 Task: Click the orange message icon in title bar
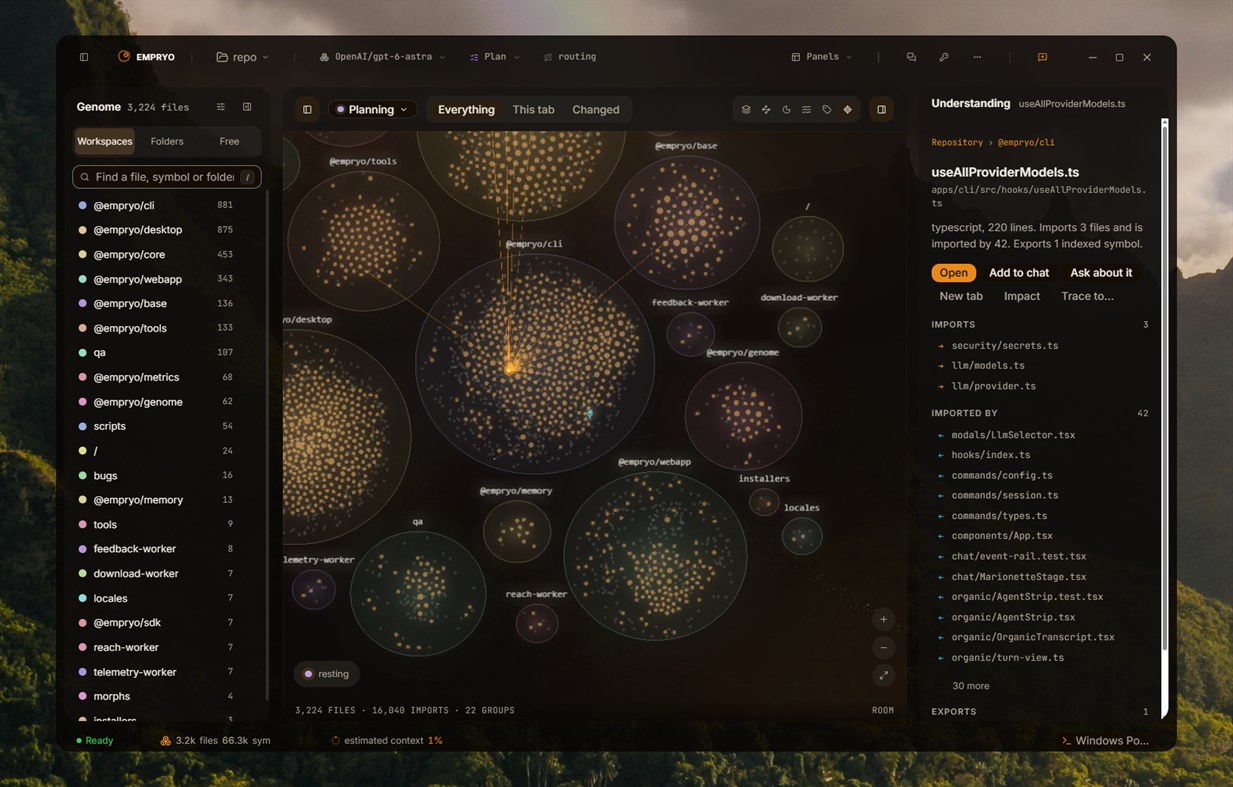(1042, 57)
